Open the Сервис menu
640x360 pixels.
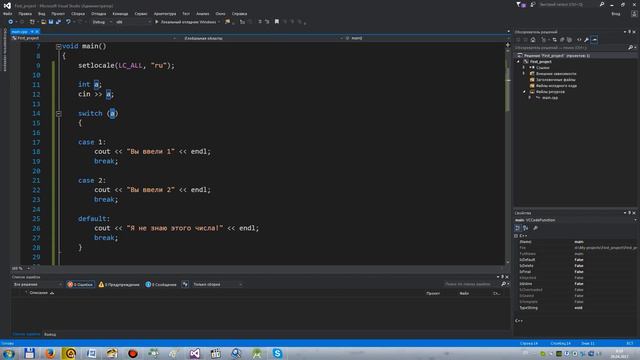pyautogui.click(x=141, y=13)
